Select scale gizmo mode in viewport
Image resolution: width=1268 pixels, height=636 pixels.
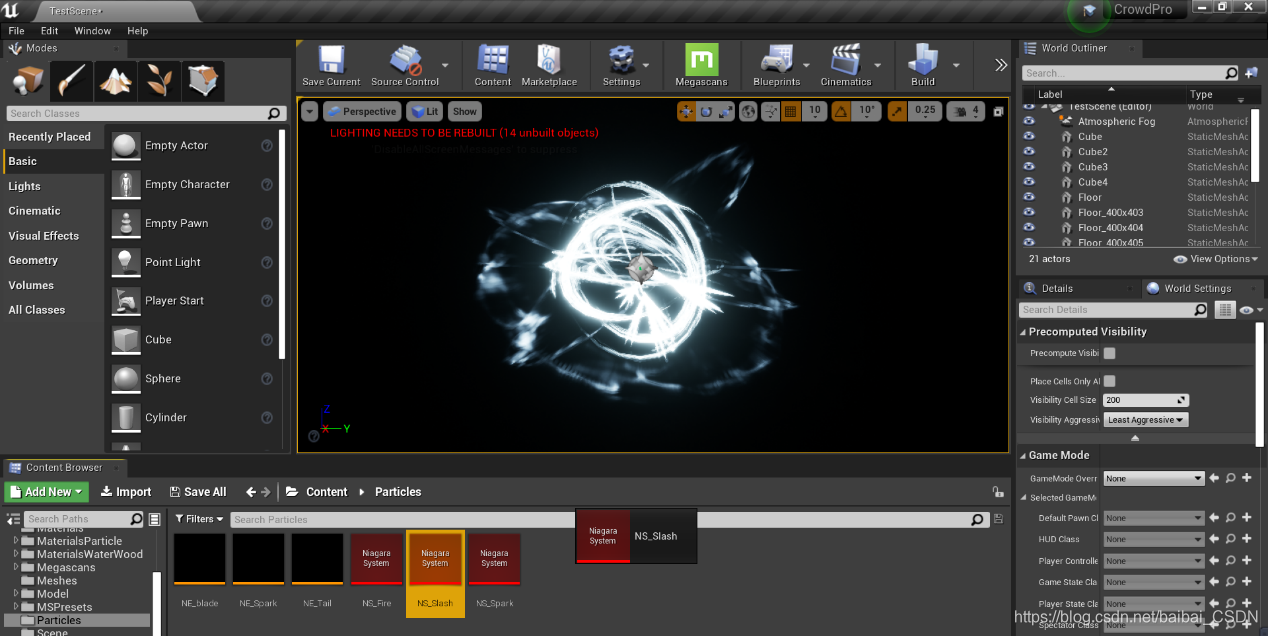(725, 111)
